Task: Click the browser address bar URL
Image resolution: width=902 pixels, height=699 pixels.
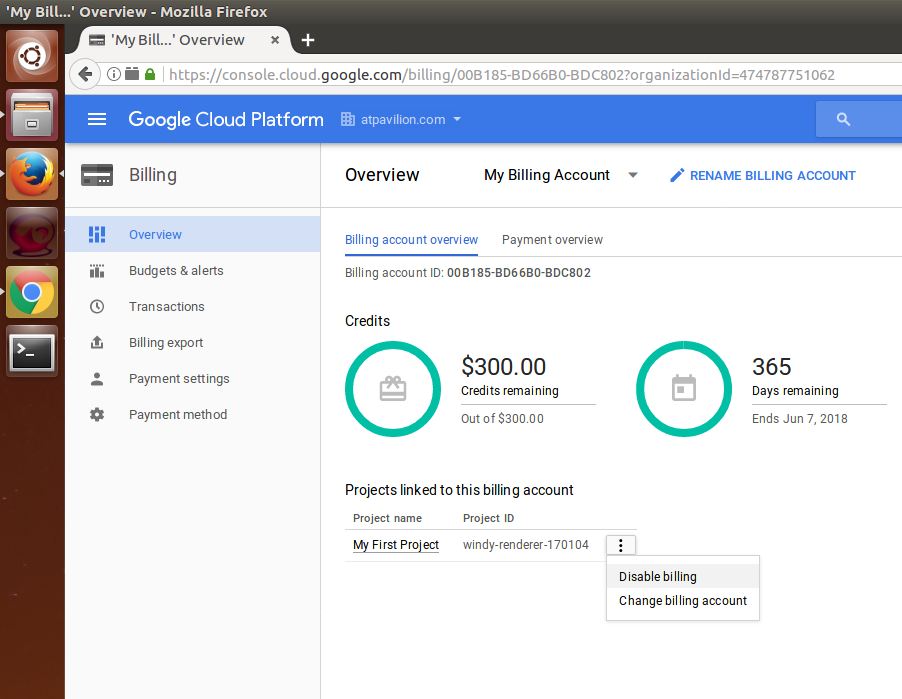Action: pos(502,75)
